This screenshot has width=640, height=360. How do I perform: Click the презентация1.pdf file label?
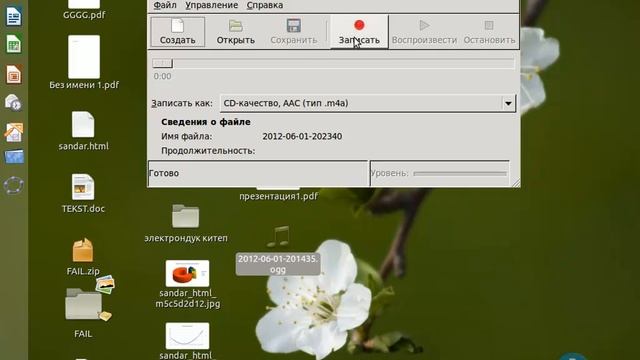(x=278, y=196)
